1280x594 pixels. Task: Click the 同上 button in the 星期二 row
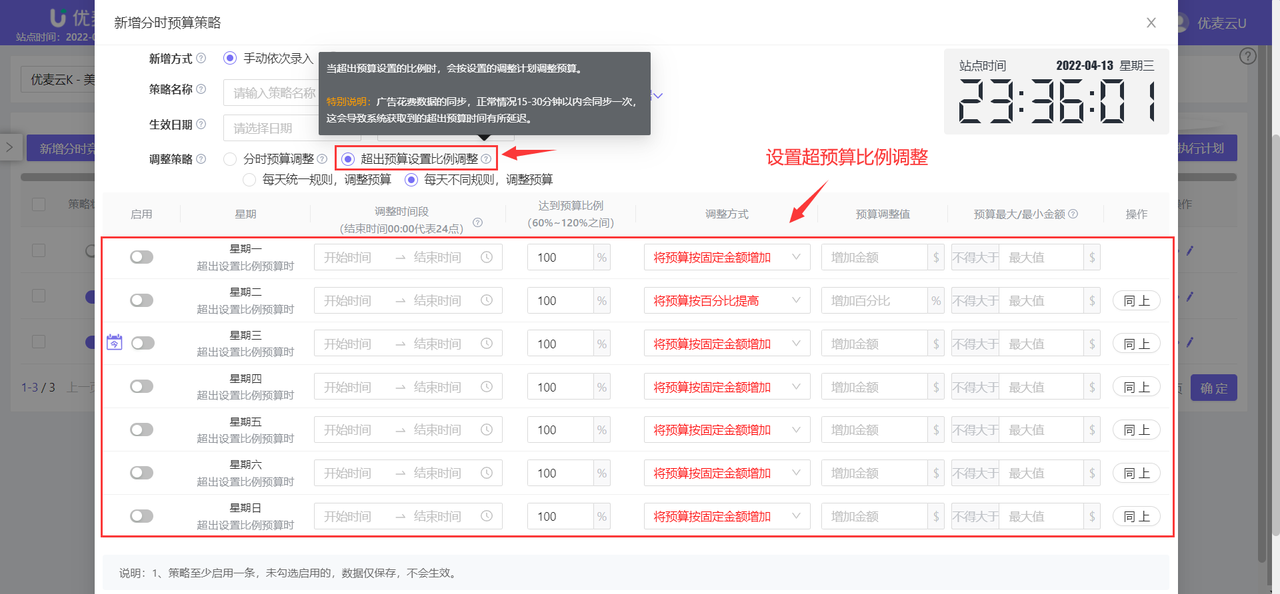pos(1136,300)
